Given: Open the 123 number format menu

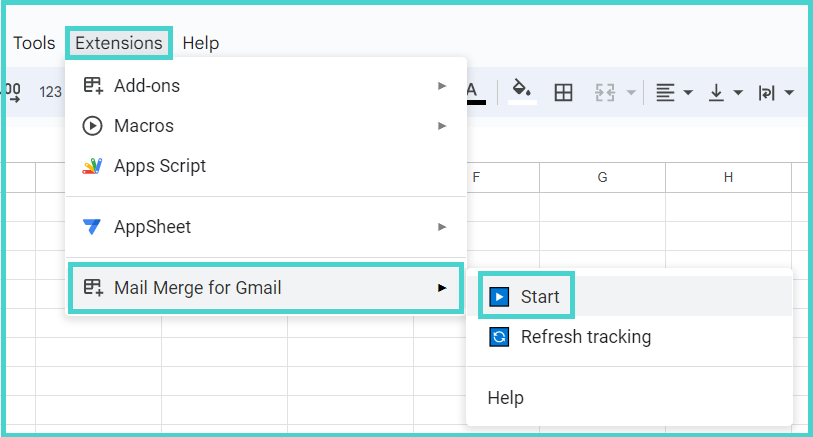Looking at the screenshot, I should (x=50, y=92).
